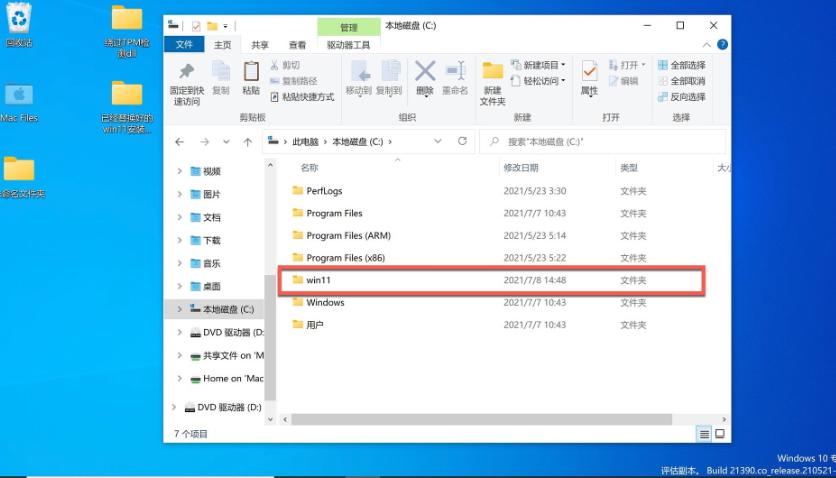This screenshot has height=478, width=836.
Task: Click Invert selection (反向选择)
Action: coord(682,97)
